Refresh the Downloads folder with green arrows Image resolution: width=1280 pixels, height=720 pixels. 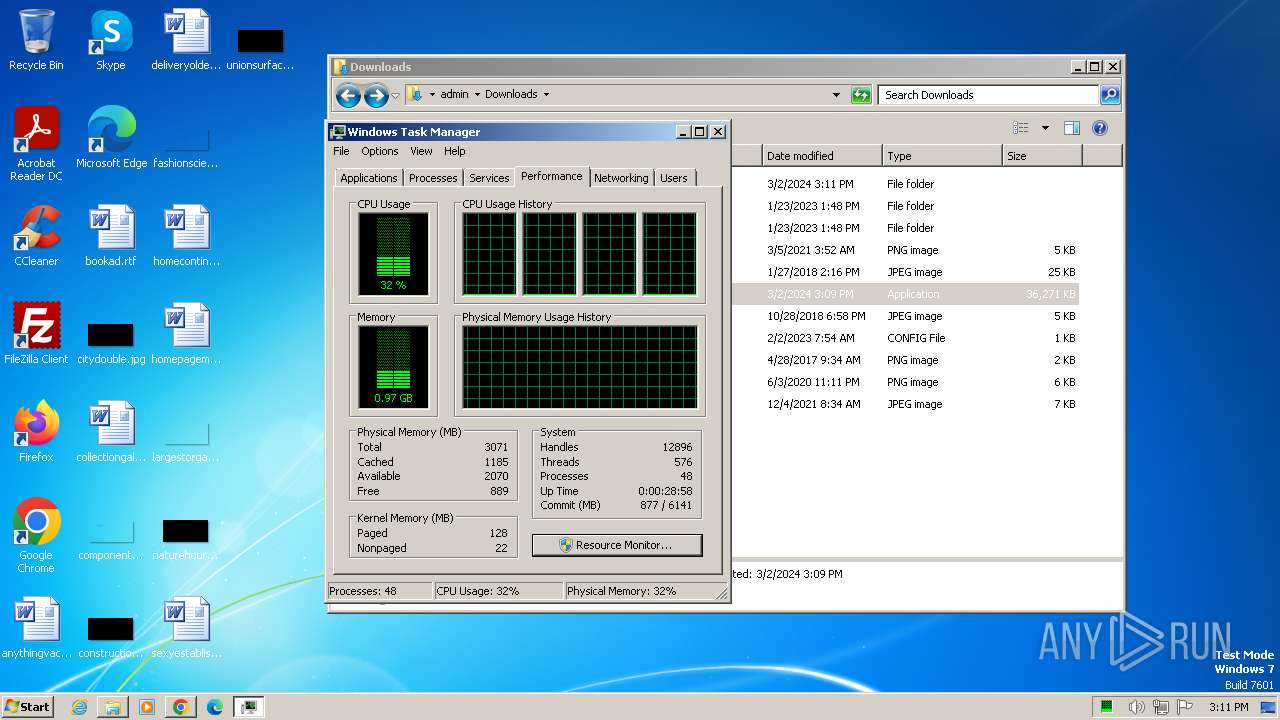tap(861, 95)
